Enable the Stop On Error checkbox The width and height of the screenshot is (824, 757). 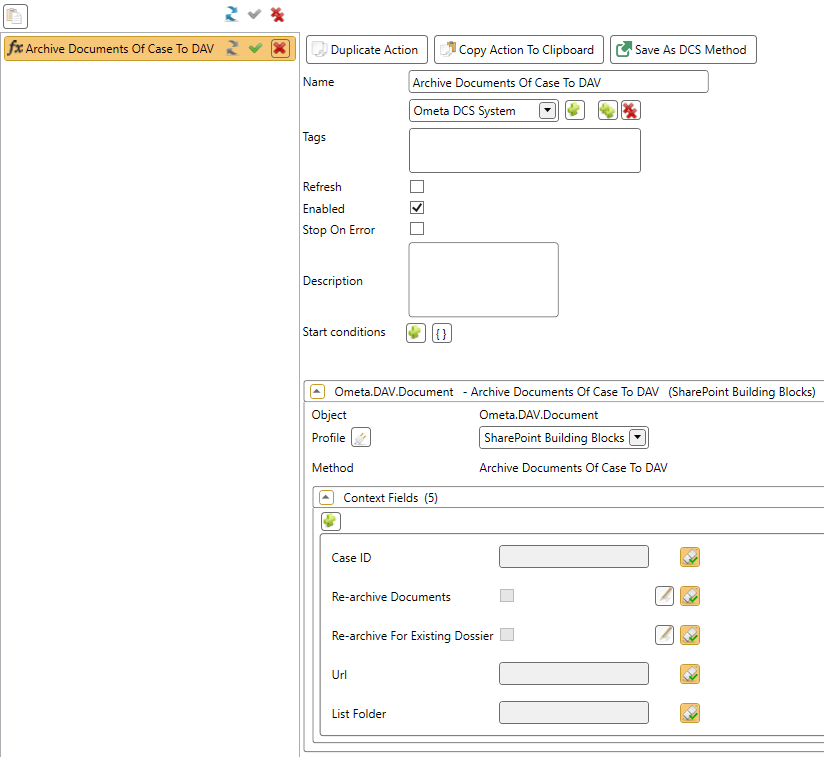(417, 229)
